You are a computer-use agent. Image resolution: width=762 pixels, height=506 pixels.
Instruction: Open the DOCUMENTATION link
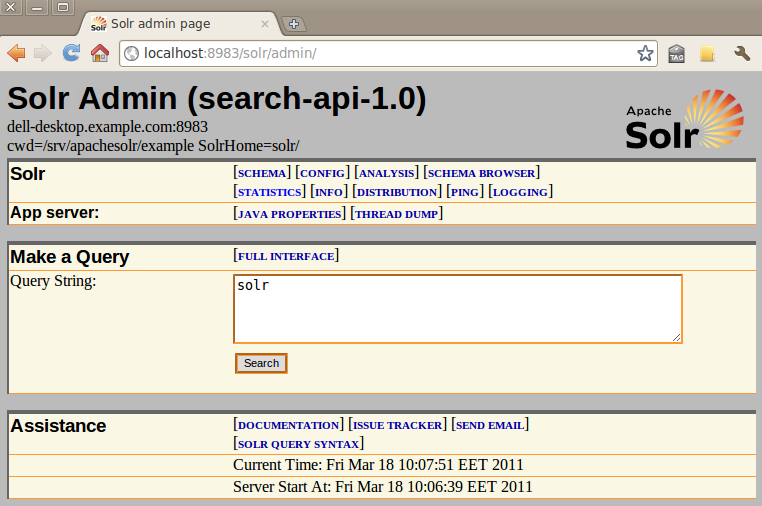tap(289, 425)
